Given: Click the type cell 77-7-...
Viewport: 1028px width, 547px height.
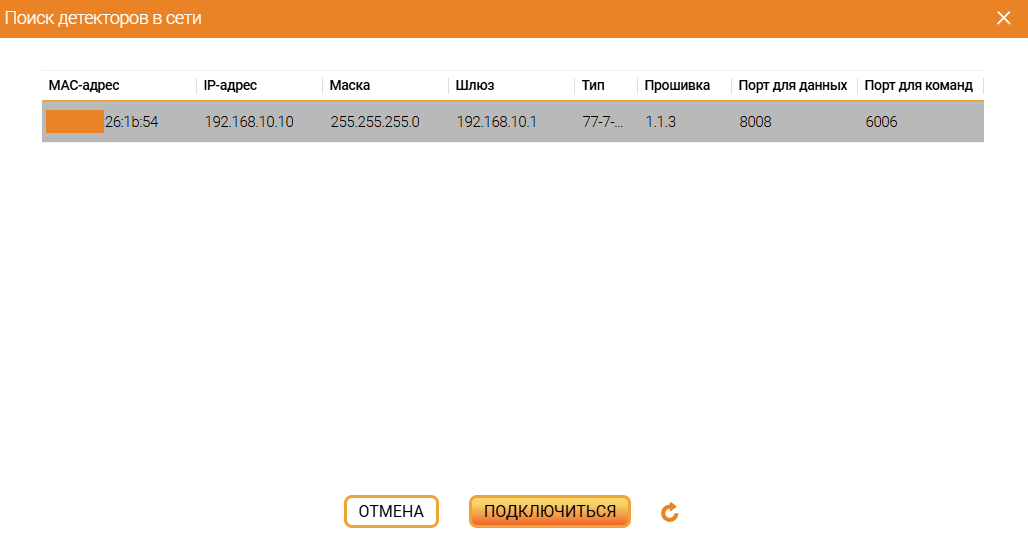Looking at the screenshot, I should pyautogui.click(x=603, y=122).
